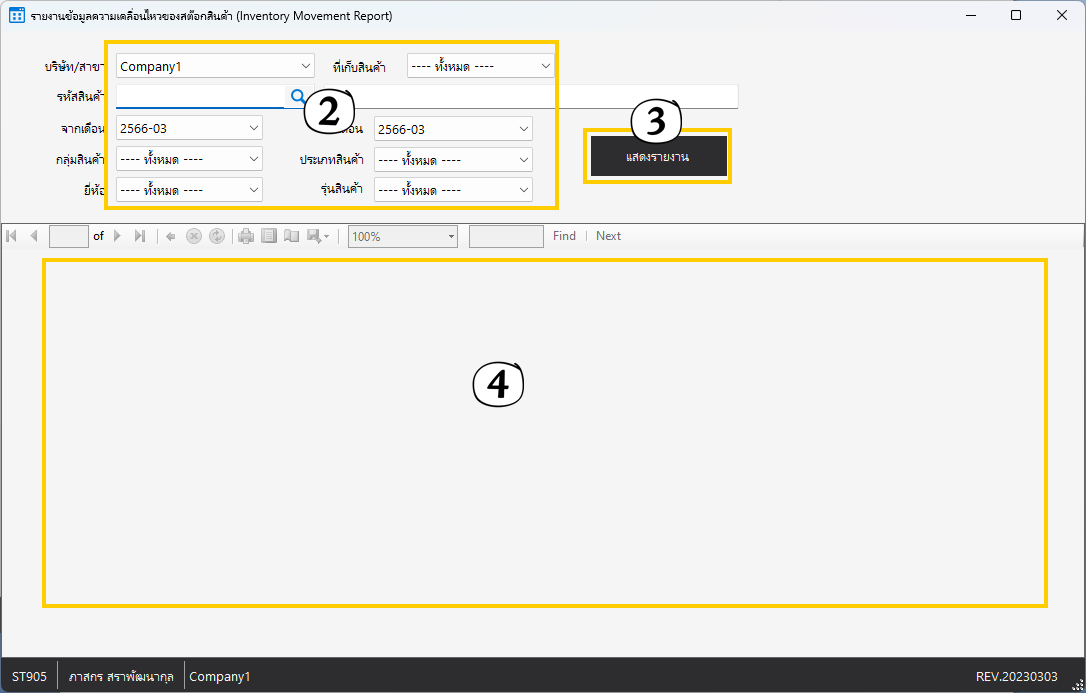Go to next report page arrow
The width and height of the screenshot is (1086, 693).
pos(117,236)
